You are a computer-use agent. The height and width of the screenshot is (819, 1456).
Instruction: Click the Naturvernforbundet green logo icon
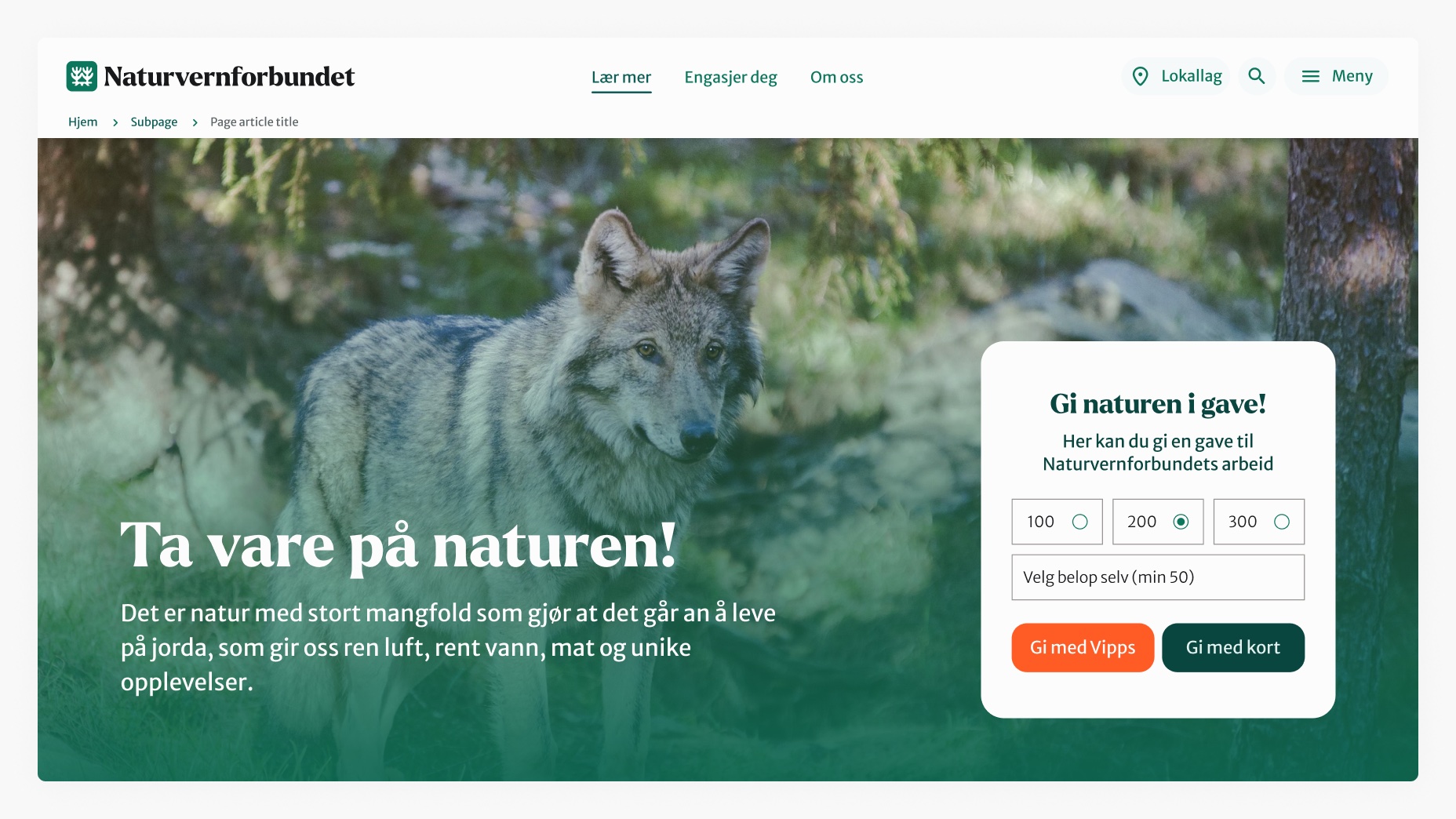point(82,76)
